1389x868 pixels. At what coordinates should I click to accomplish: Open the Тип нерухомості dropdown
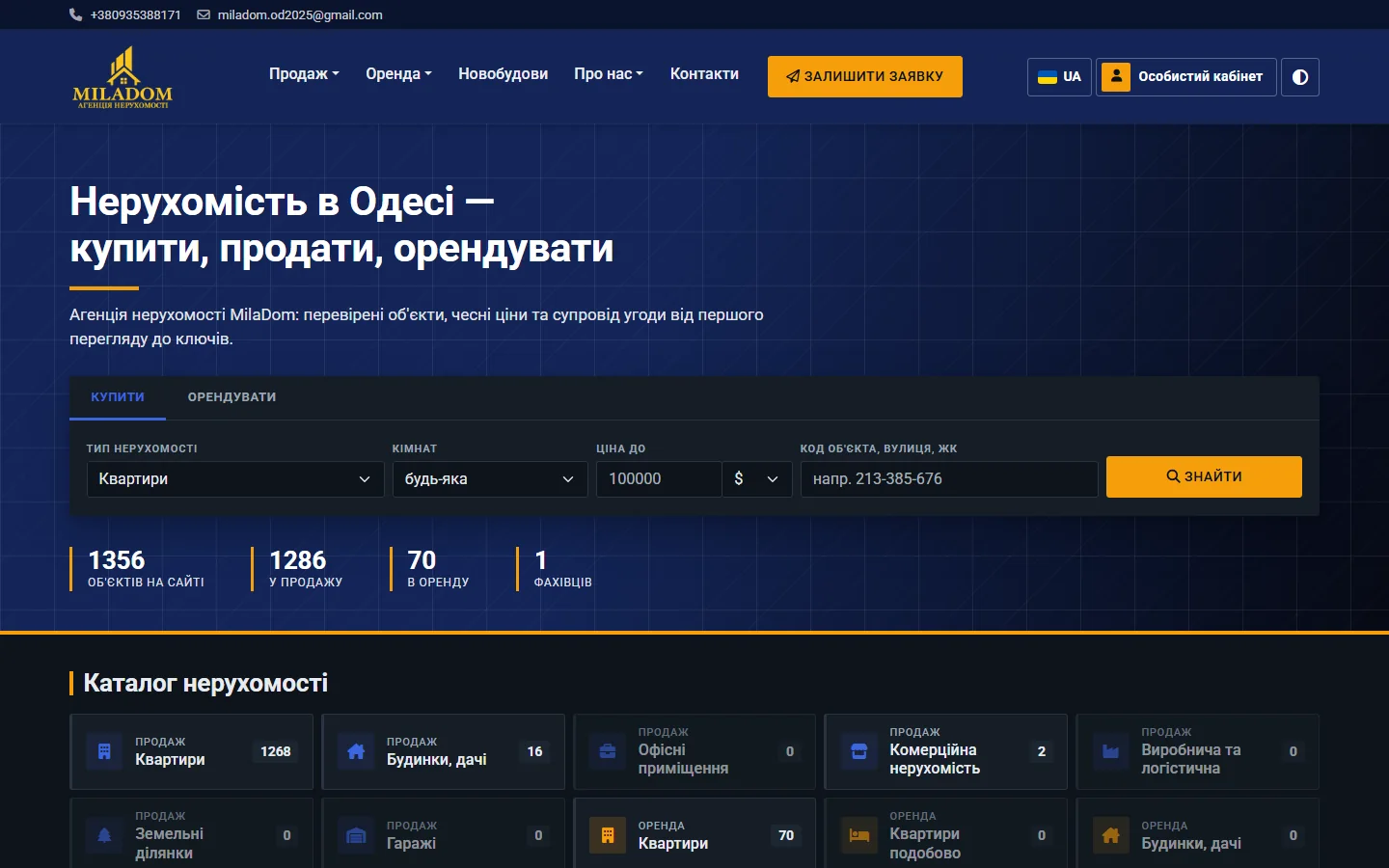tap(235, 479)
